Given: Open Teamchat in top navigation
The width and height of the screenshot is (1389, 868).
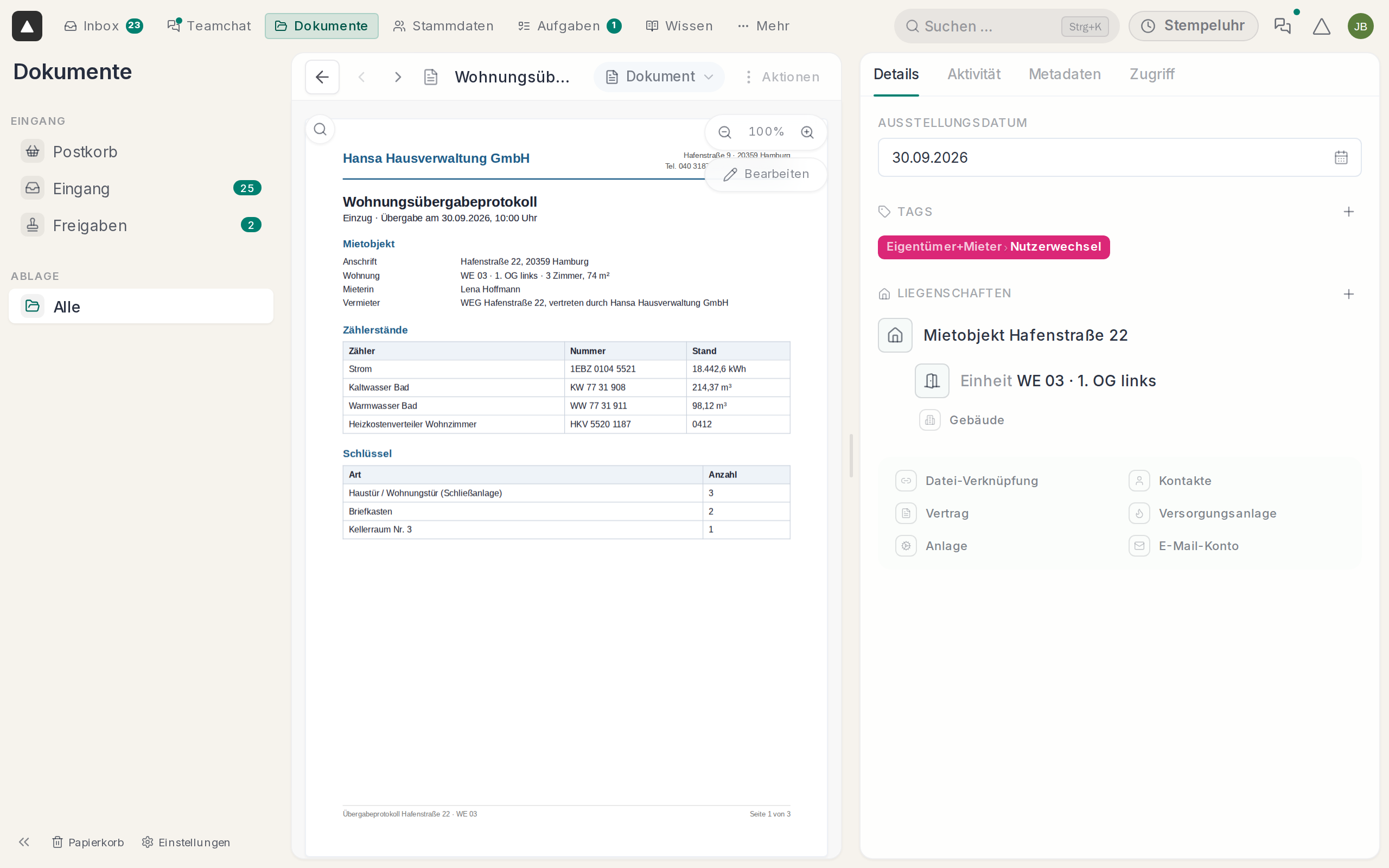Looking at the screenshot, I should point(209,26).
